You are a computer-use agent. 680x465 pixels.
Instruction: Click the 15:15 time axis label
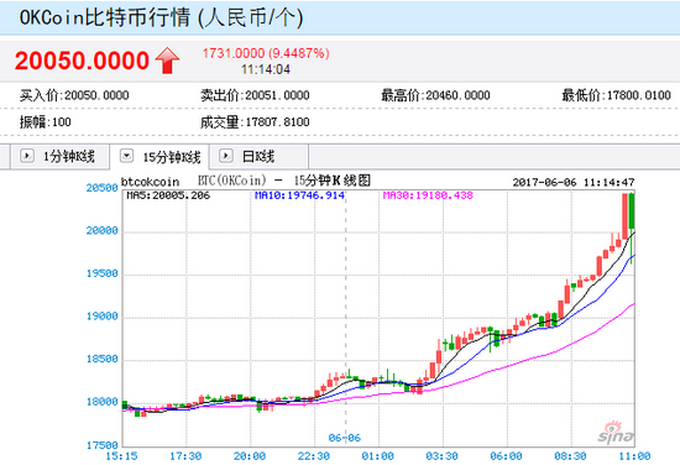click(122, 456)
